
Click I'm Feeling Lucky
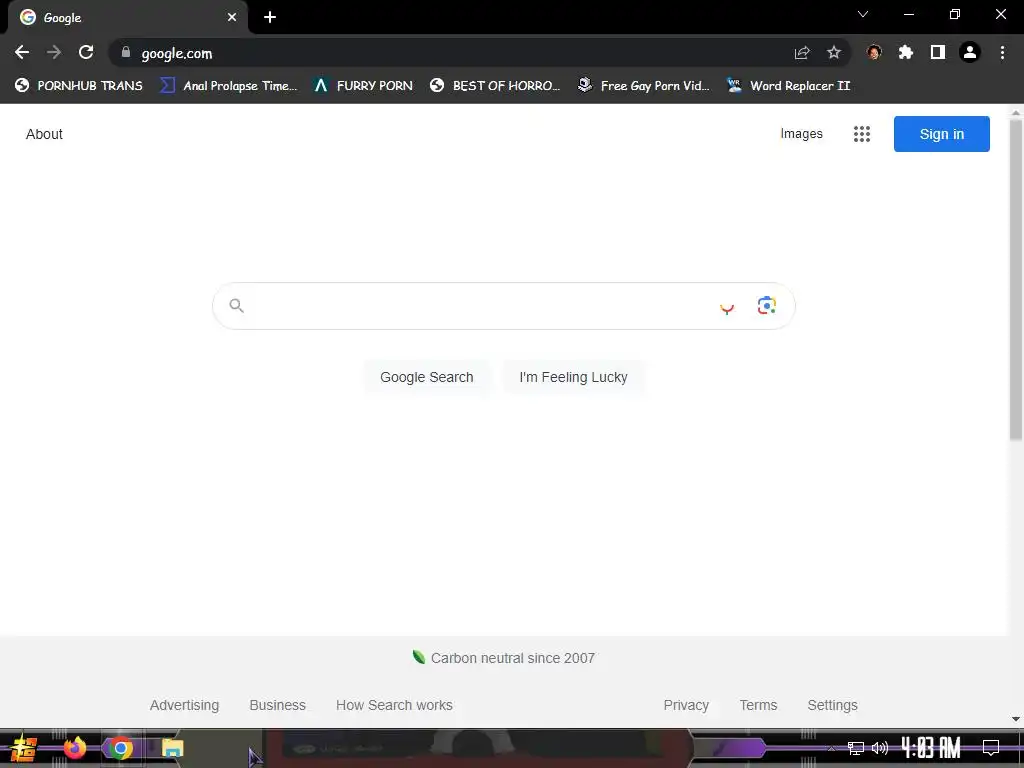pos(573,377)
